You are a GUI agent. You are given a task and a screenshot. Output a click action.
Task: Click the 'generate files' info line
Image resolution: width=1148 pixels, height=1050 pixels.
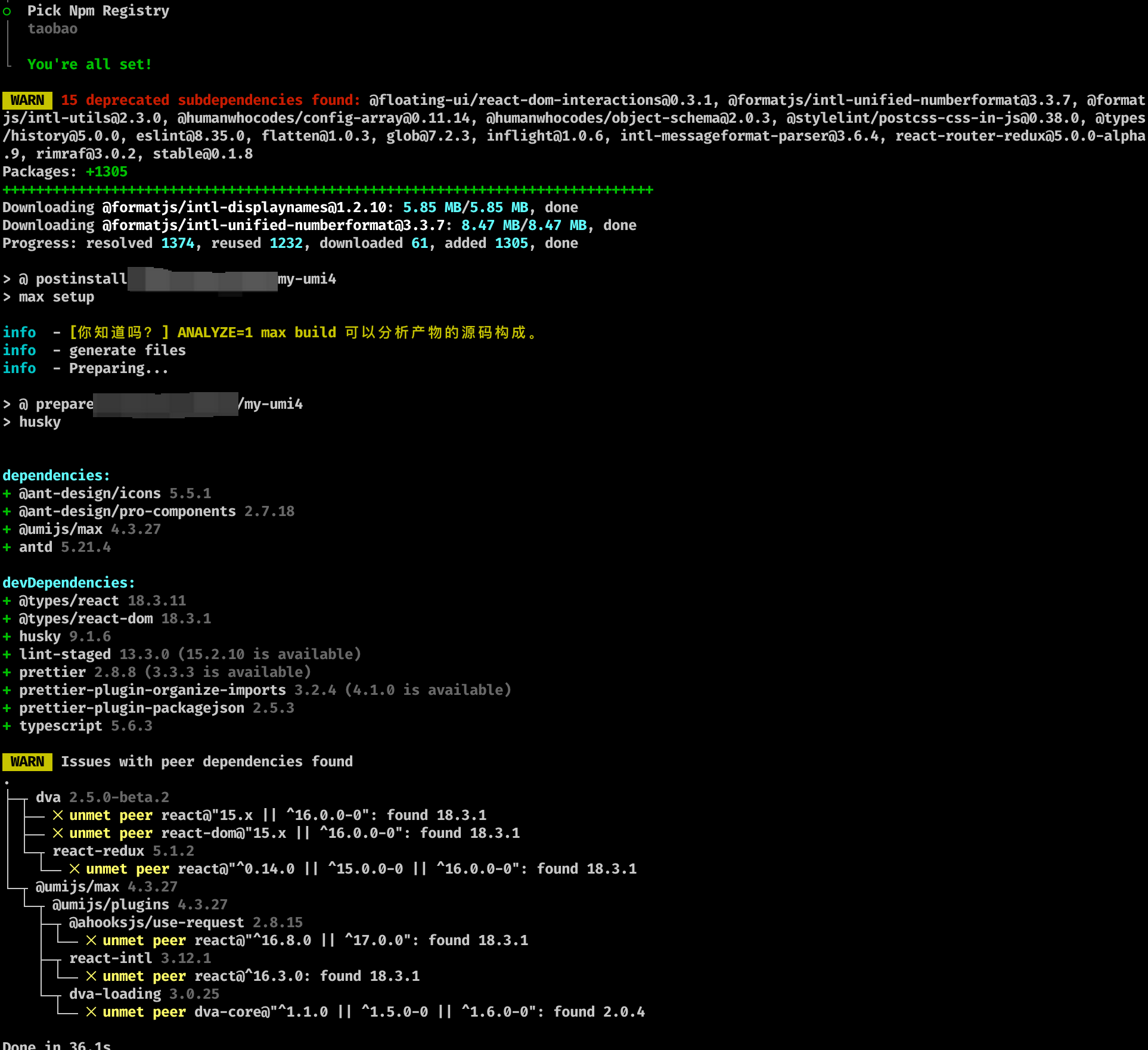click(x=94, y=350)
